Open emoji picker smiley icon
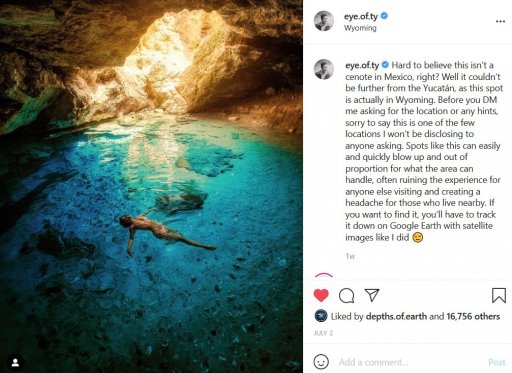The height and width of the screenshot is (373, 512). pos(321,362)
